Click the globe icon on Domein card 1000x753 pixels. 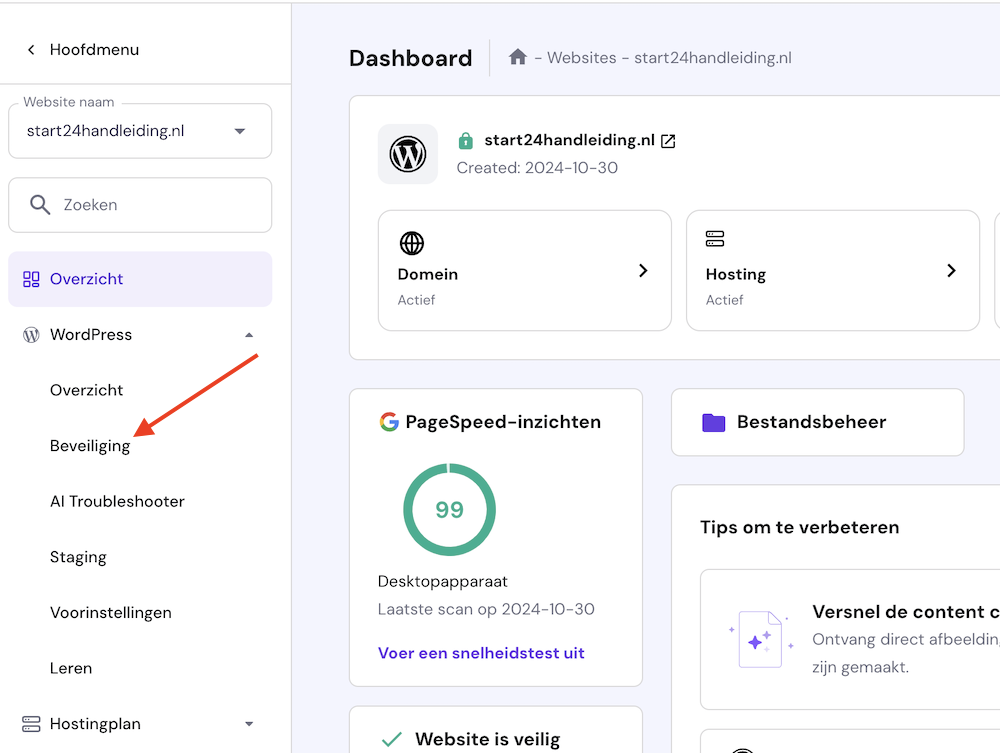[412, 243]
